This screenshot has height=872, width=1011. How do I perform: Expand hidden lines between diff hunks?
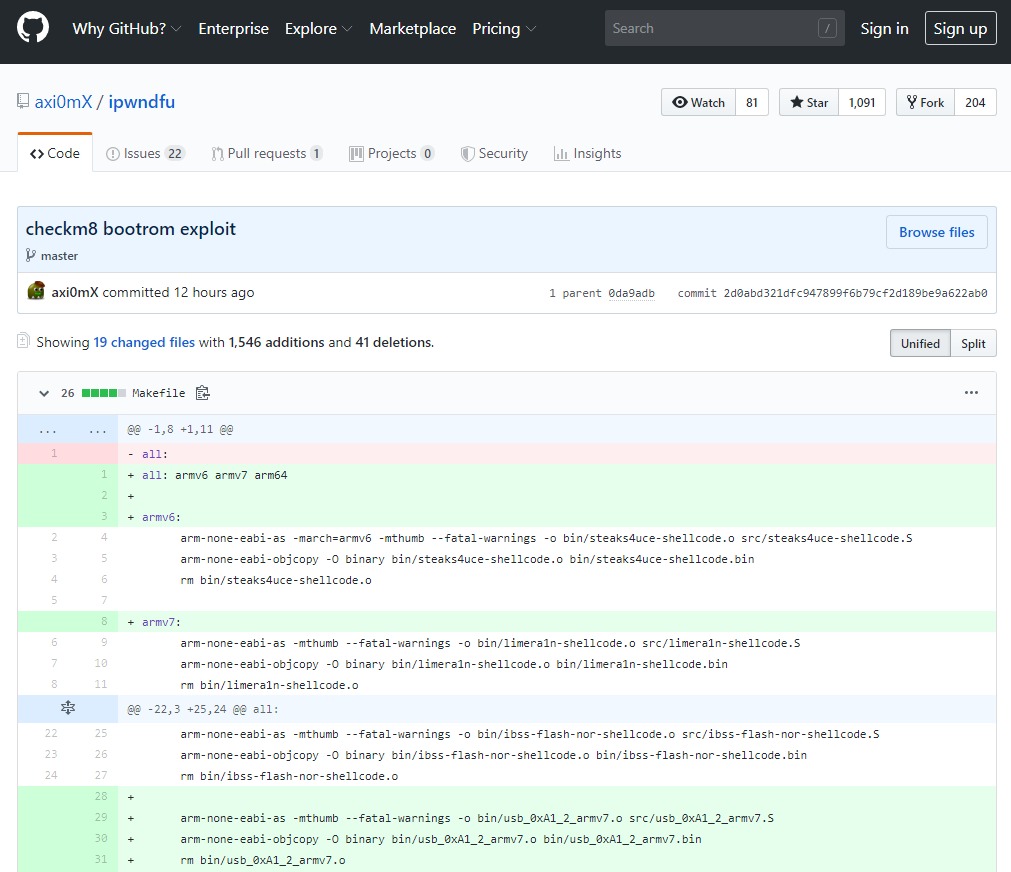[68, 708]
